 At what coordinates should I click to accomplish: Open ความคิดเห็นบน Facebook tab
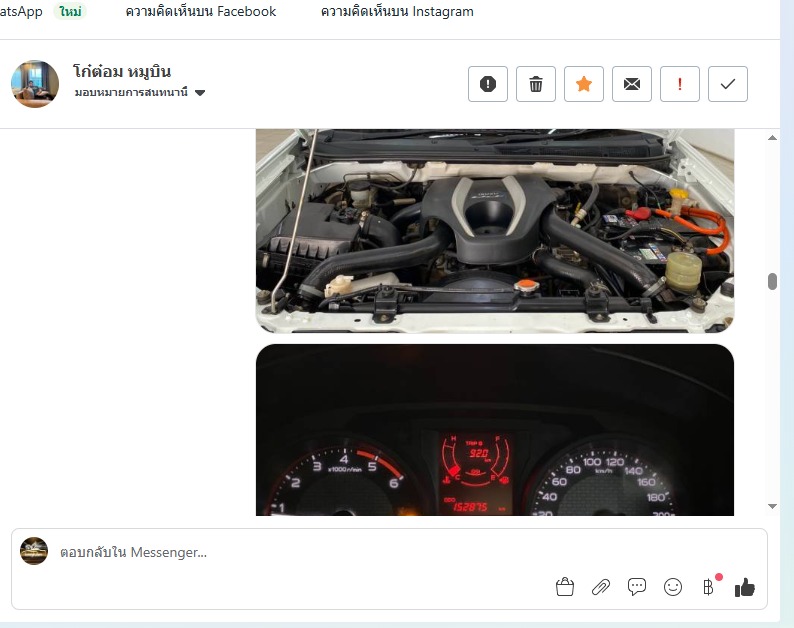coord(201,11)
